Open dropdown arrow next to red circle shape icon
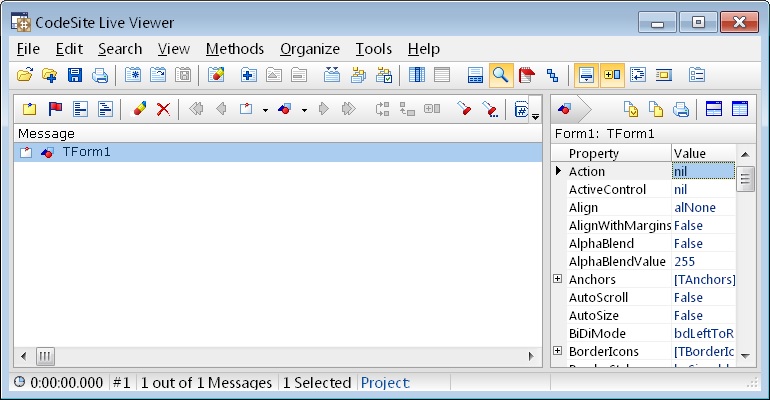Image resolution: width=770 pixels, height=400 pixels. (x=304, y=110)
